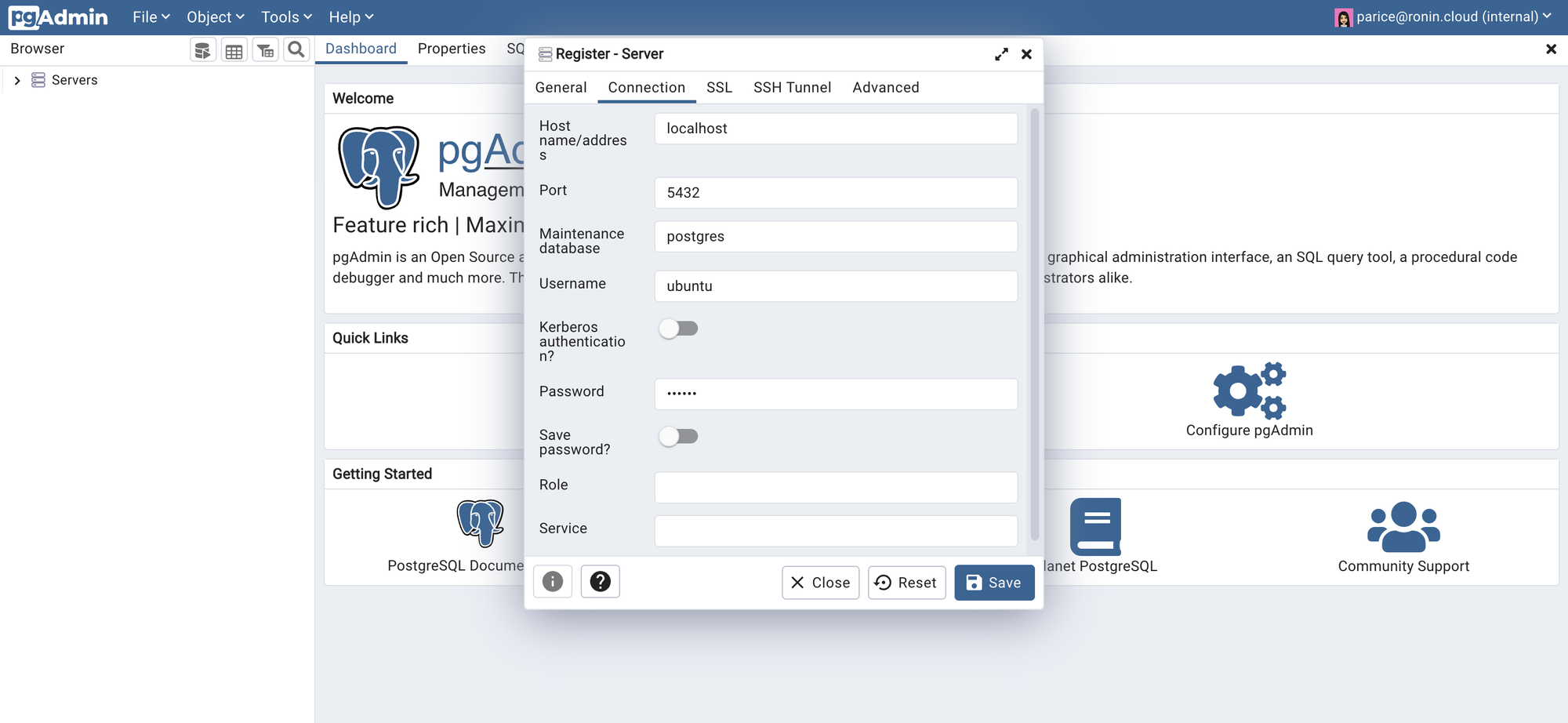Close the Register - Server dialog with X
The image size is (1568, 723).
click(1026, 54)
